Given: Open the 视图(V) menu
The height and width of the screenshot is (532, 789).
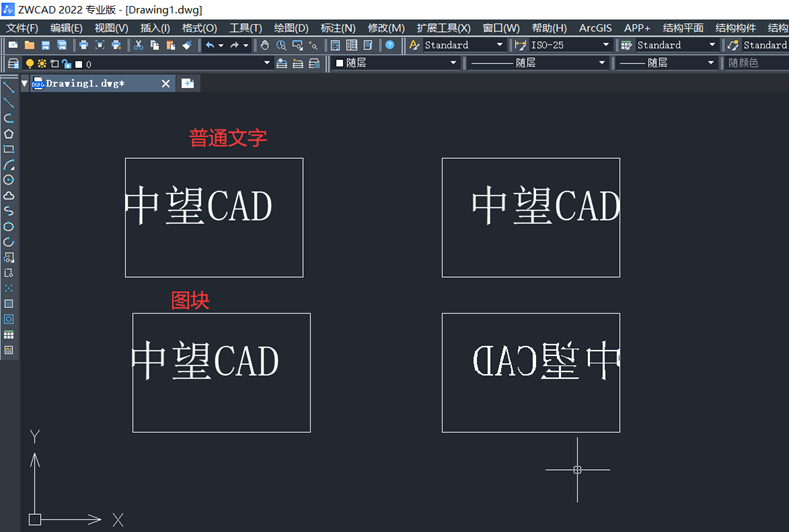Looking at the screenshot, I should (111, 28).
